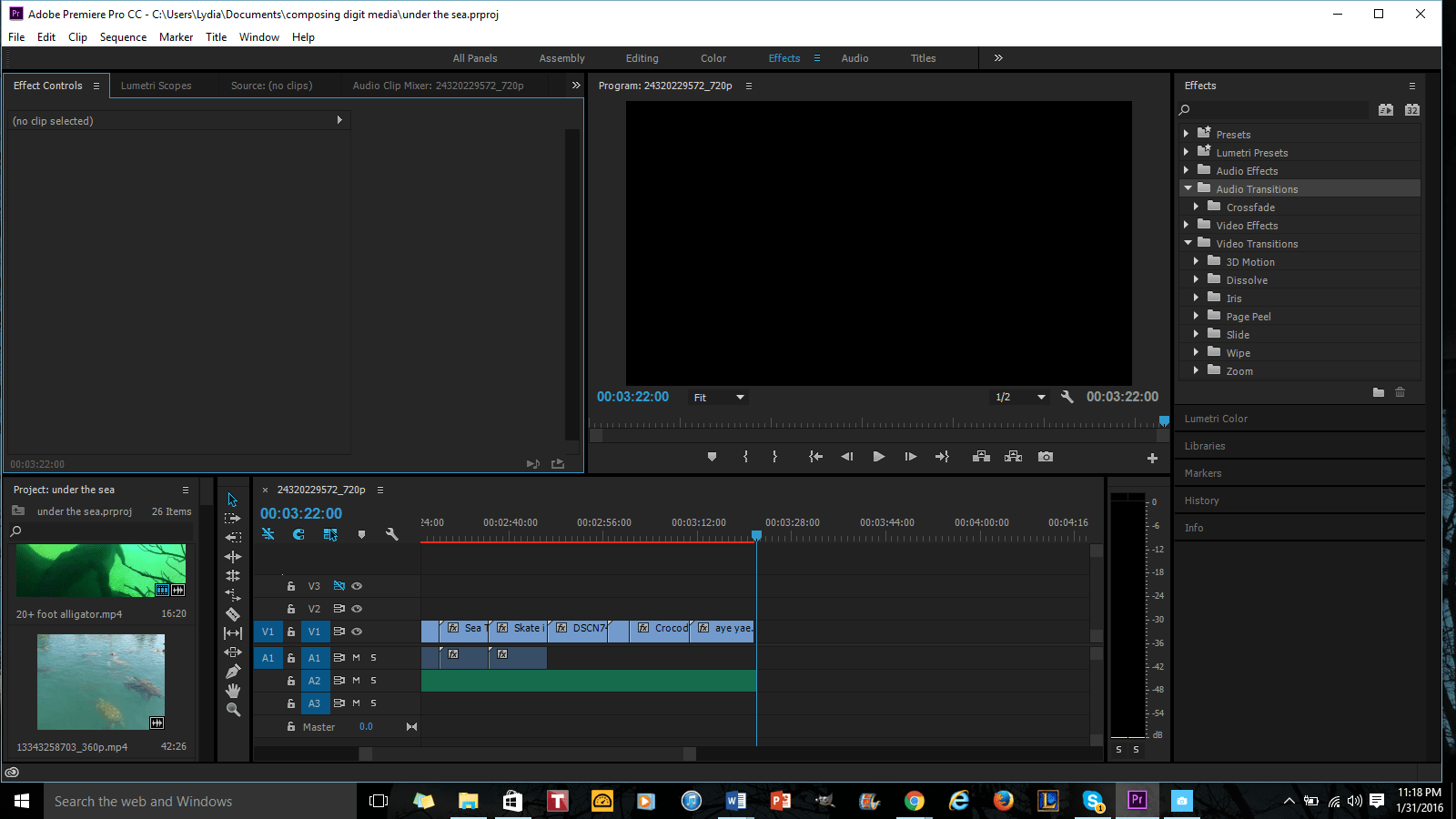Switch to the Lumetri Scopes tab
Image resolution: width=1456 pixels, height=819 pixels.
pos(157,86)
